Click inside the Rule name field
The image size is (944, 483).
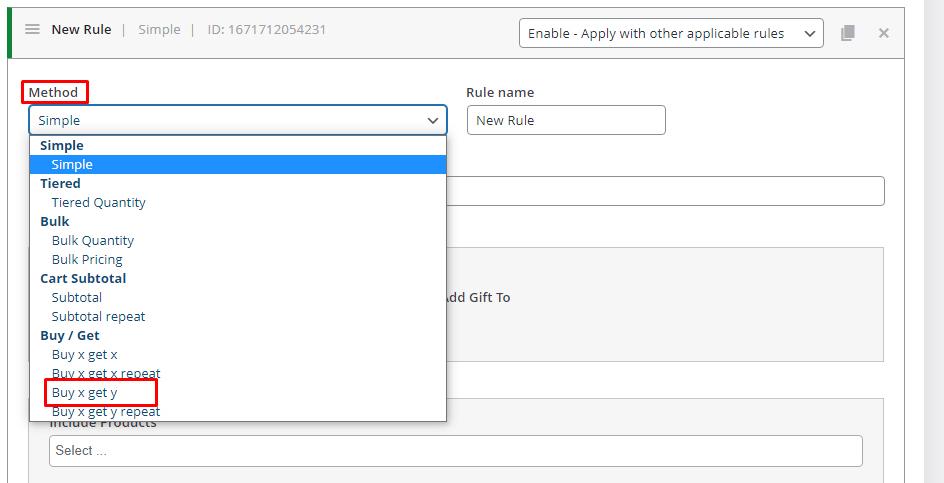point(566,120)
